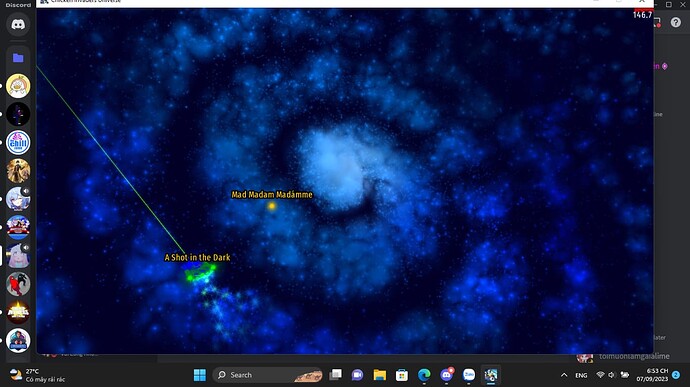Open the weather widget showing 27°C

pos(37,375)
